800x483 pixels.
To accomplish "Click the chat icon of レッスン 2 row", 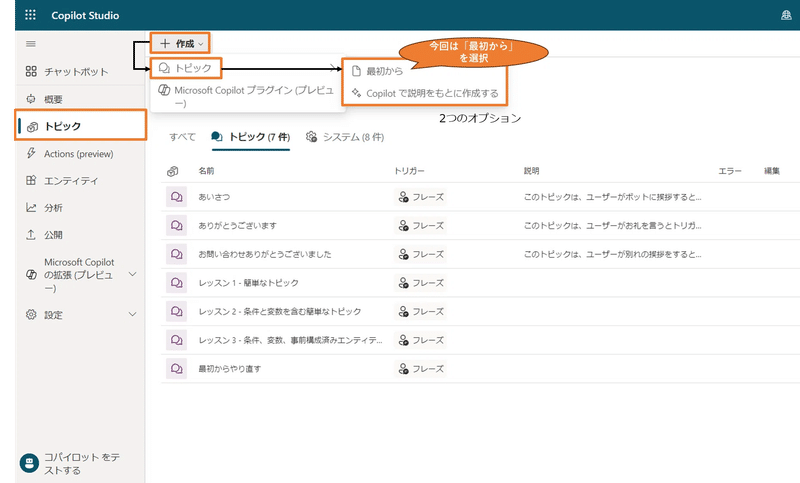I will tap(177, 311).
